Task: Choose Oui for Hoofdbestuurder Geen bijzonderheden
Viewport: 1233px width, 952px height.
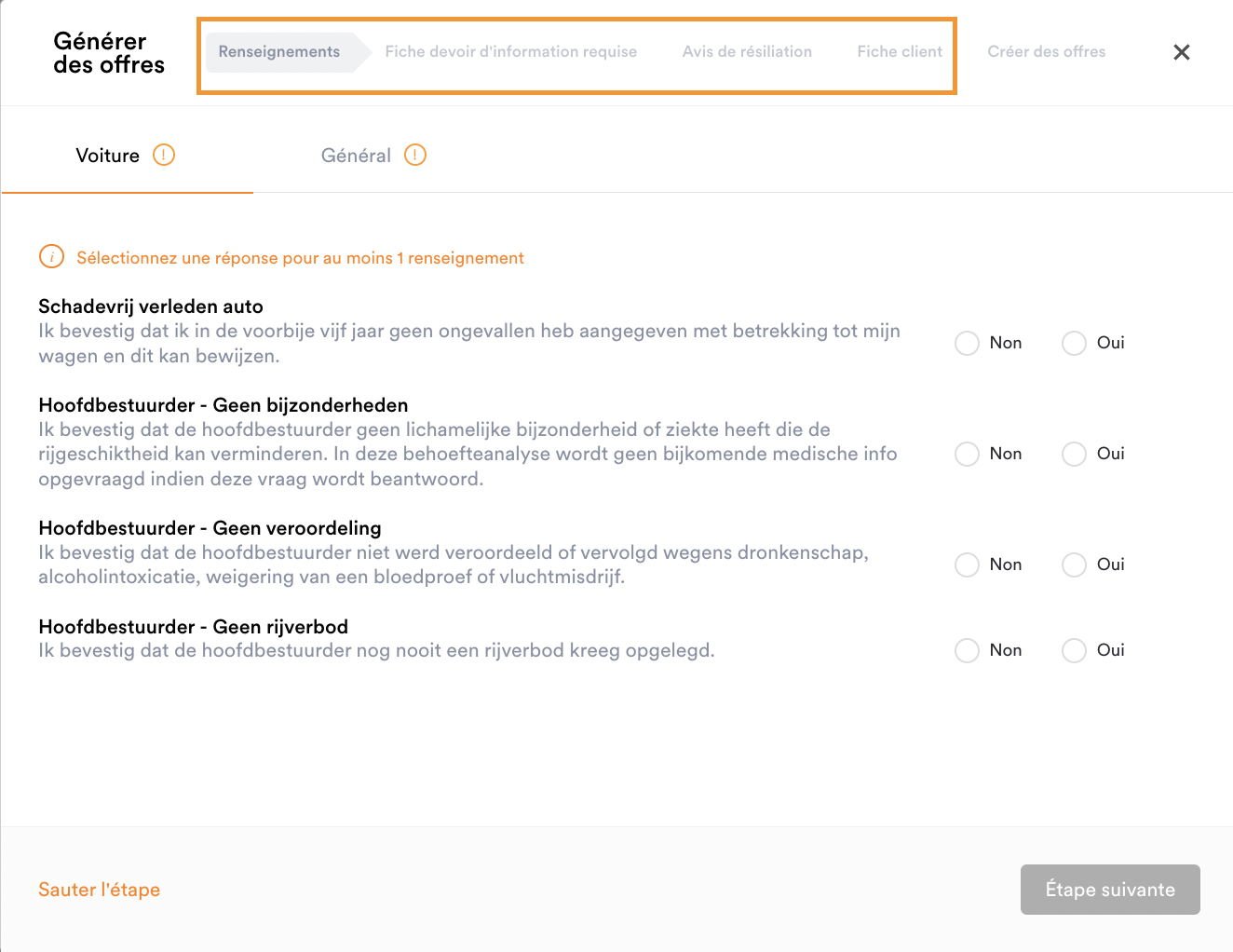Action: 1075,454
